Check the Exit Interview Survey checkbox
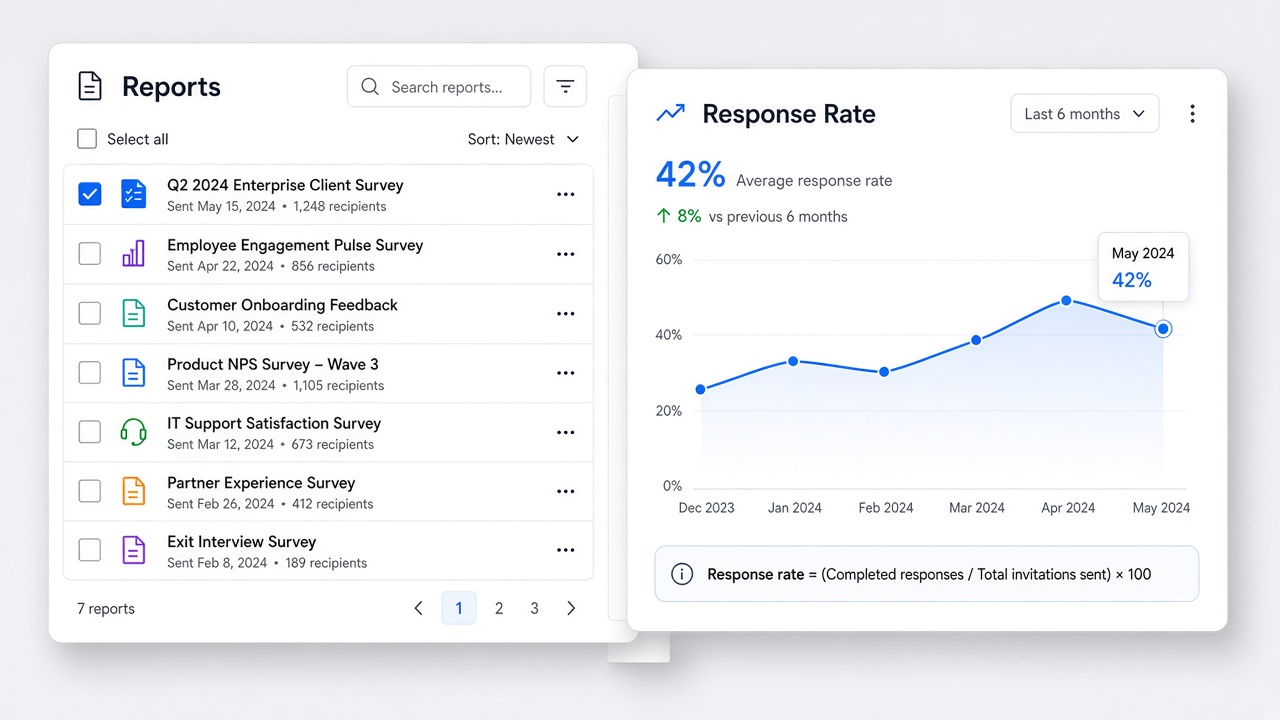Screen dimensions: 1280x720 90,550
